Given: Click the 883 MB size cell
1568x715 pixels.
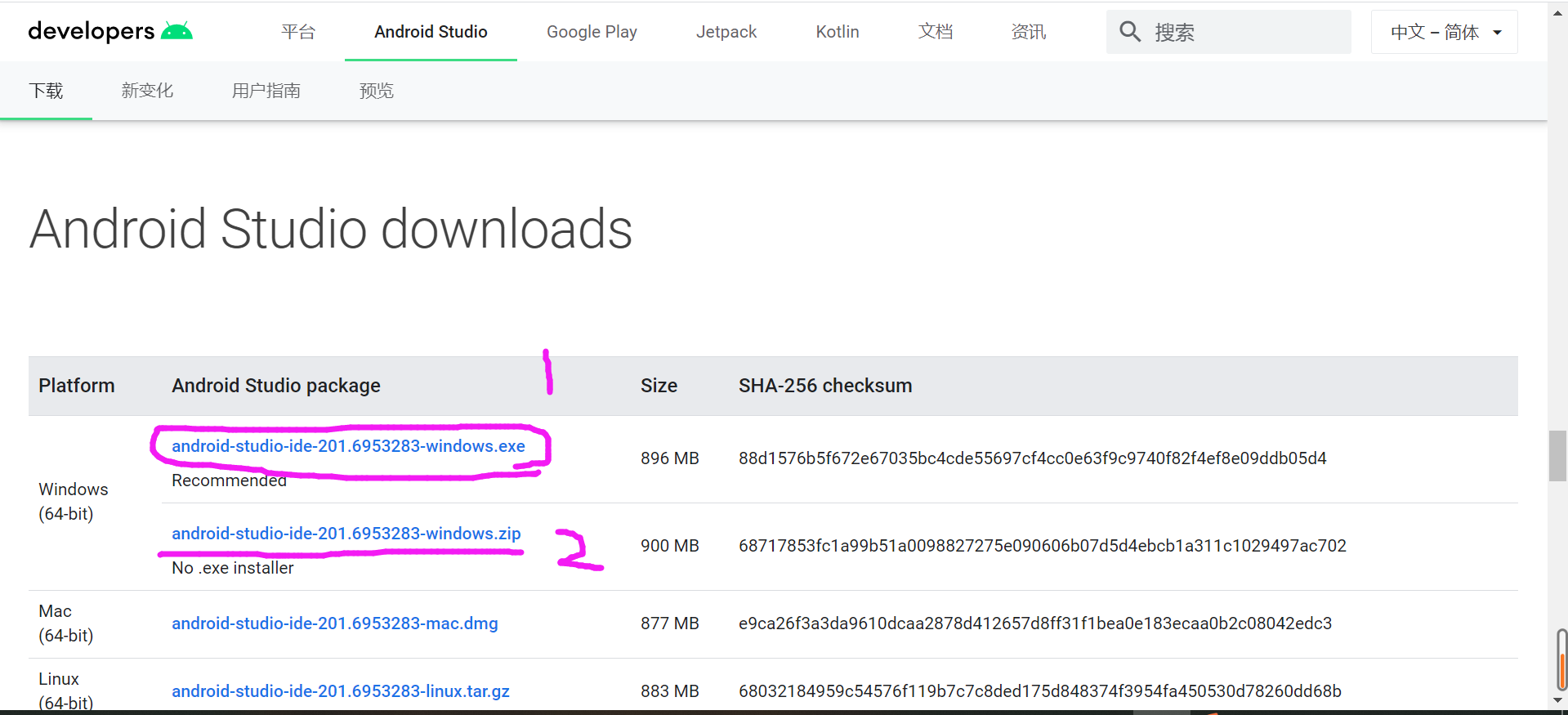Looking at the screenshot, I should tap(670, 691).
